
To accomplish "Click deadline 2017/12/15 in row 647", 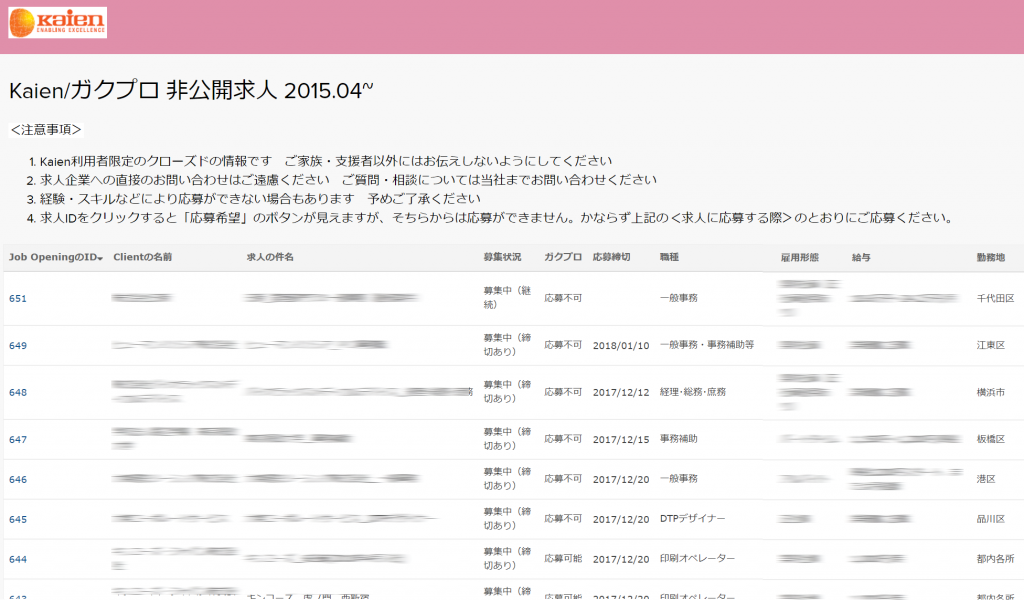I will (x=621, y=439).
